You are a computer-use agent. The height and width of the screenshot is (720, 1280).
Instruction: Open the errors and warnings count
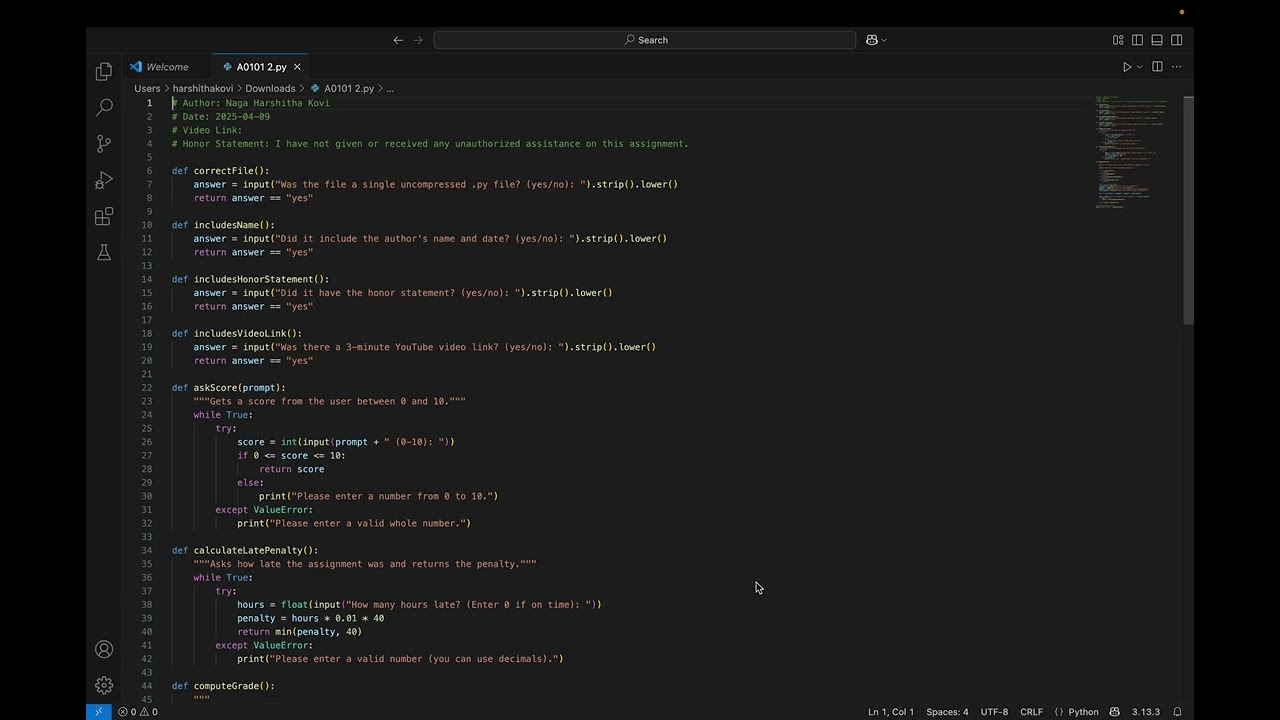(137, 712)
